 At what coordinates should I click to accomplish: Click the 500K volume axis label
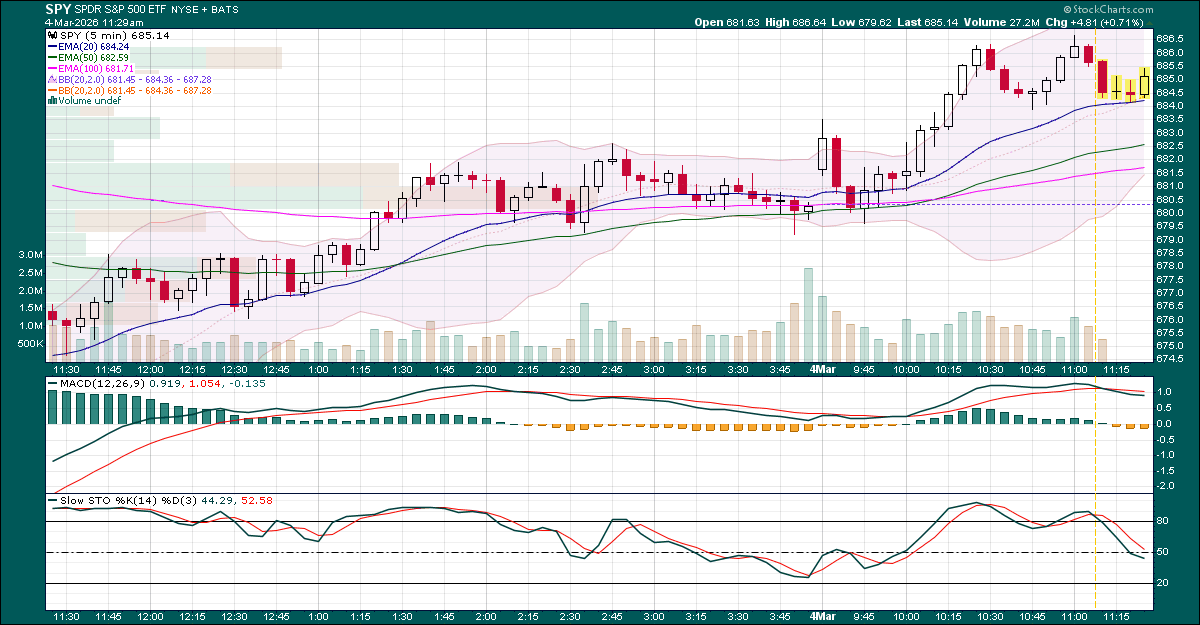pyautogui.click(x=30, y=343)
